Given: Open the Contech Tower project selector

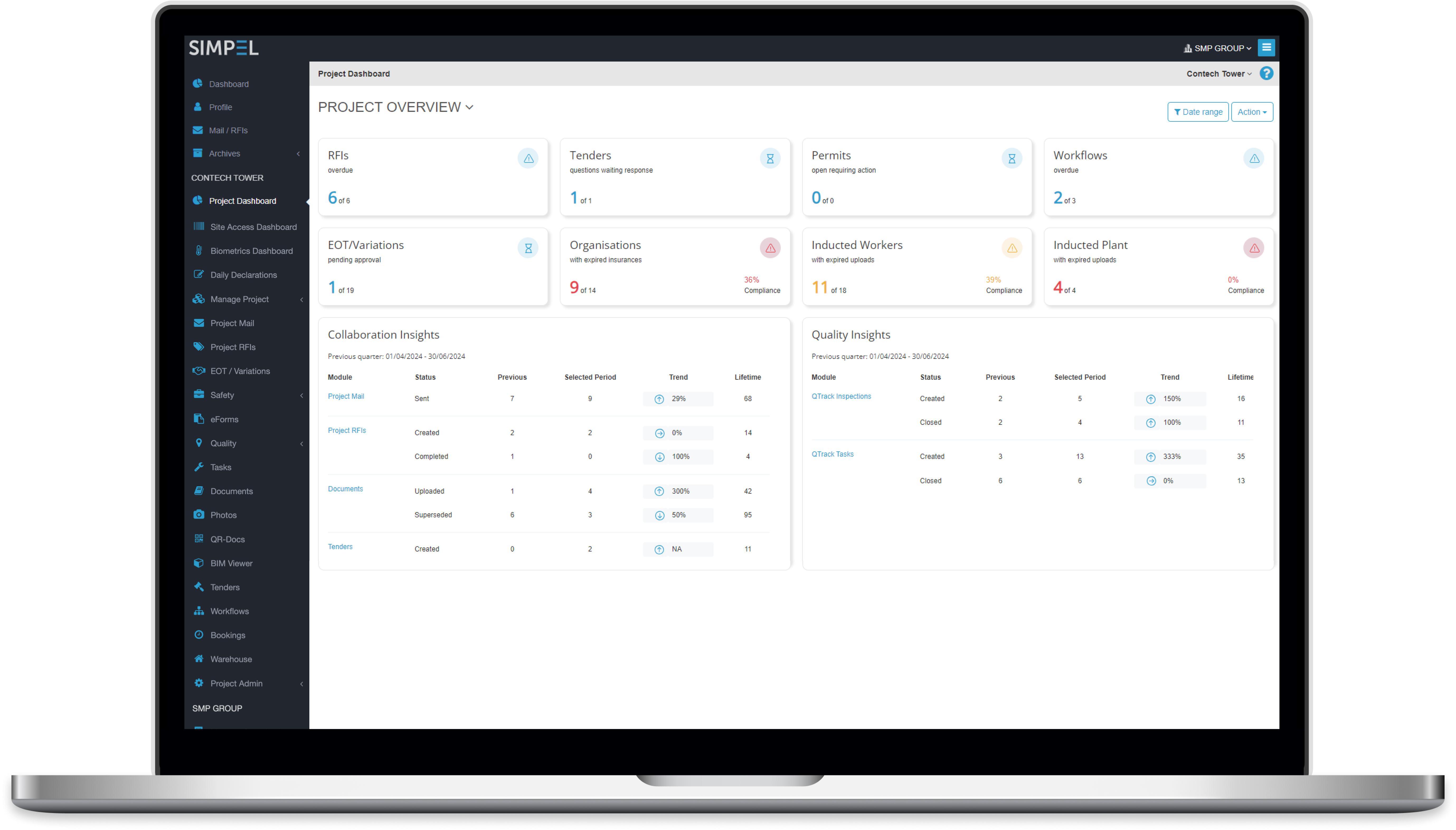Looking at the screenshot, I should [x=1218, y=74].
